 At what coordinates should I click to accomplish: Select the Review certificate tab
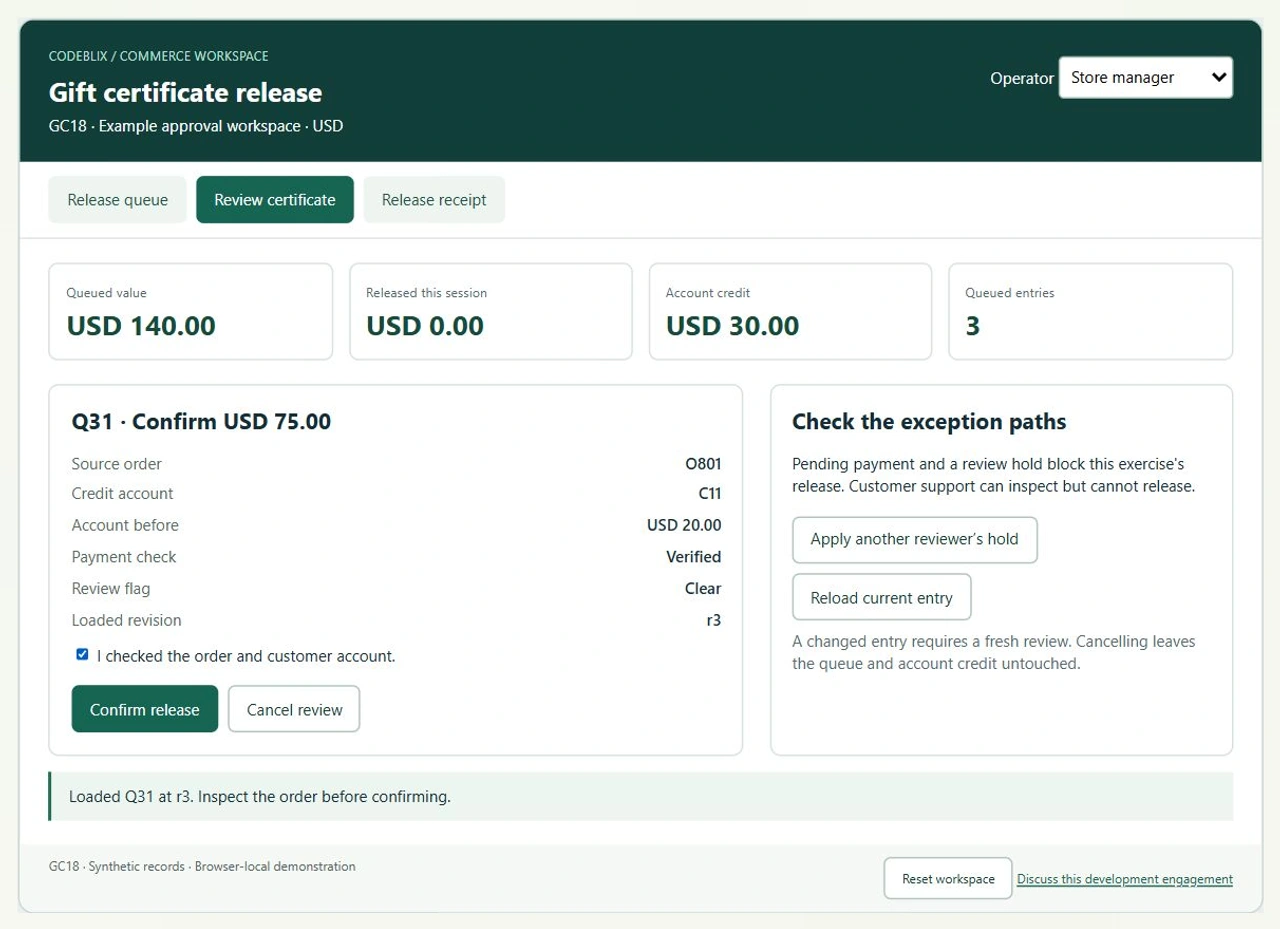click(x=275, y=200)
